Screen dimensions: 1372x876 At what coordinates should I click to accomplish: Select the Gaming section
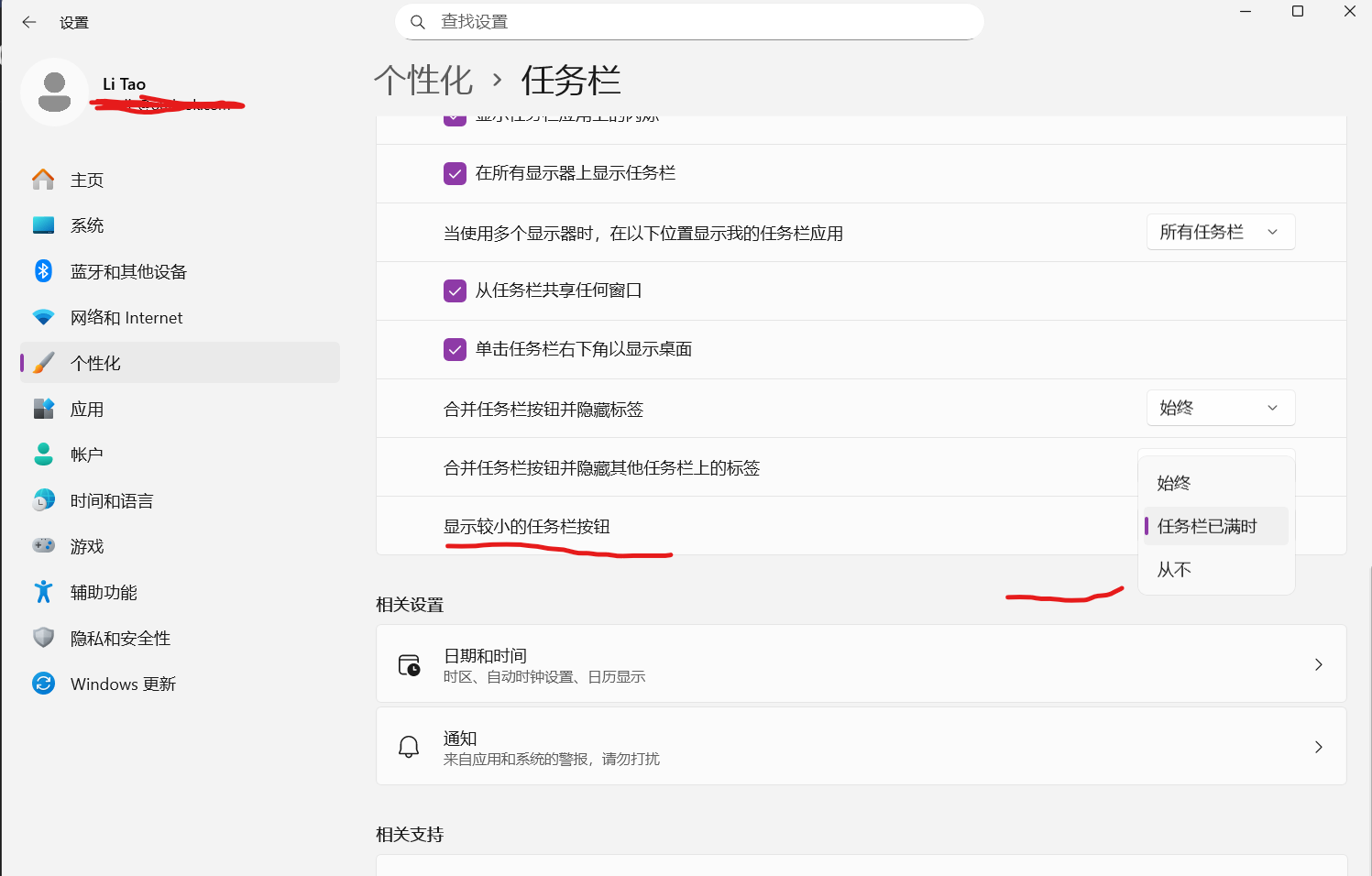coord(87,545)
